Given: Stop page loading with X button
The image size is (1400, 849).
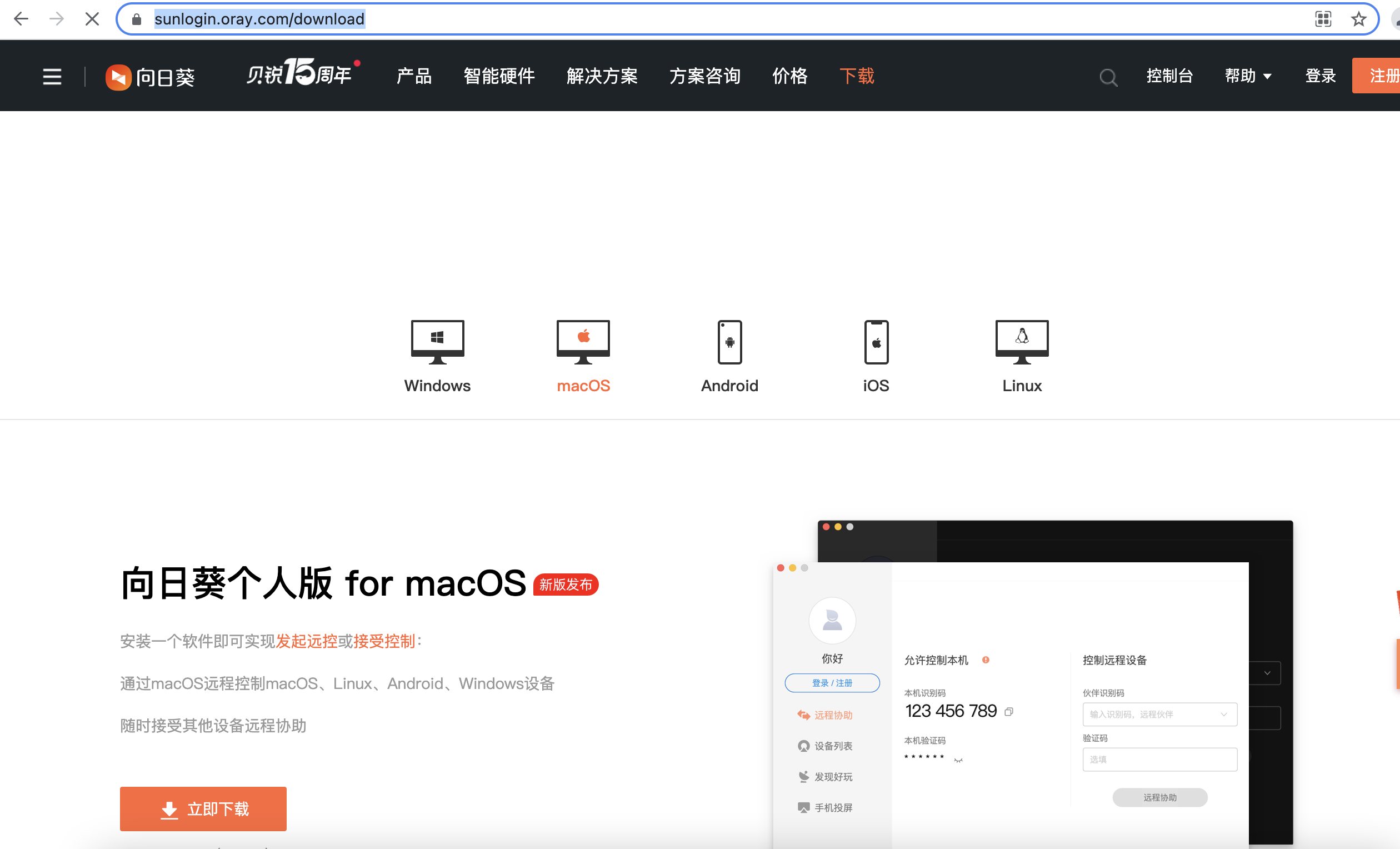Looking at the screenshot, I should [92, 19].
